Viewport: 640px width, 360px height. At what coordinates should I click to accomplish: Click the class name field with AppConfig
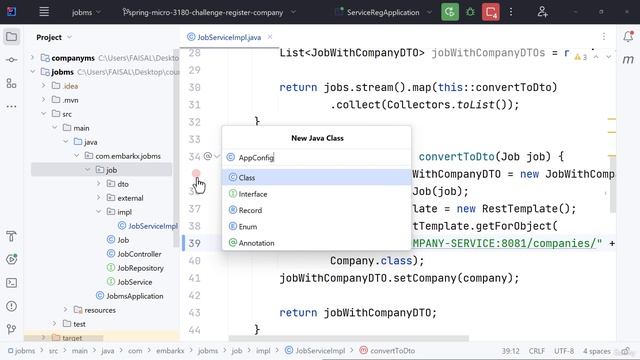coord(316,157)
